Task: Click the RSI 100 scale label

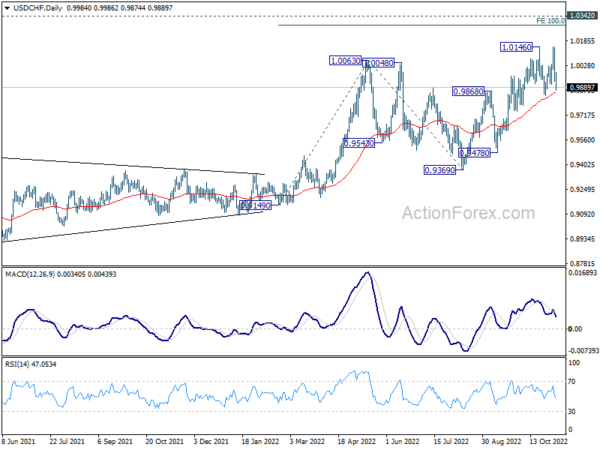Action: click(574, 363)
